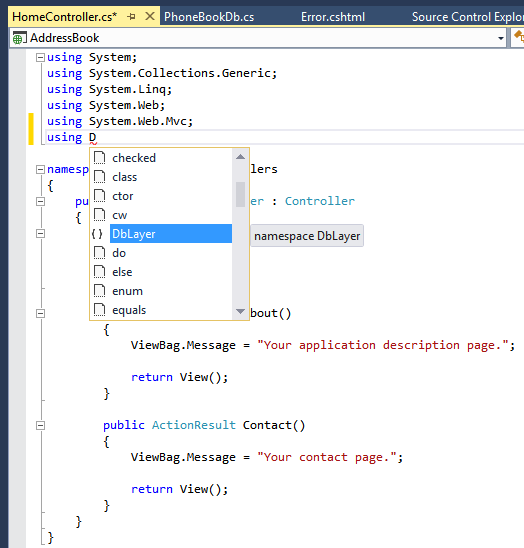
Task: Select 'else' in IntelliSense list
Action: (x=161, y=272)
